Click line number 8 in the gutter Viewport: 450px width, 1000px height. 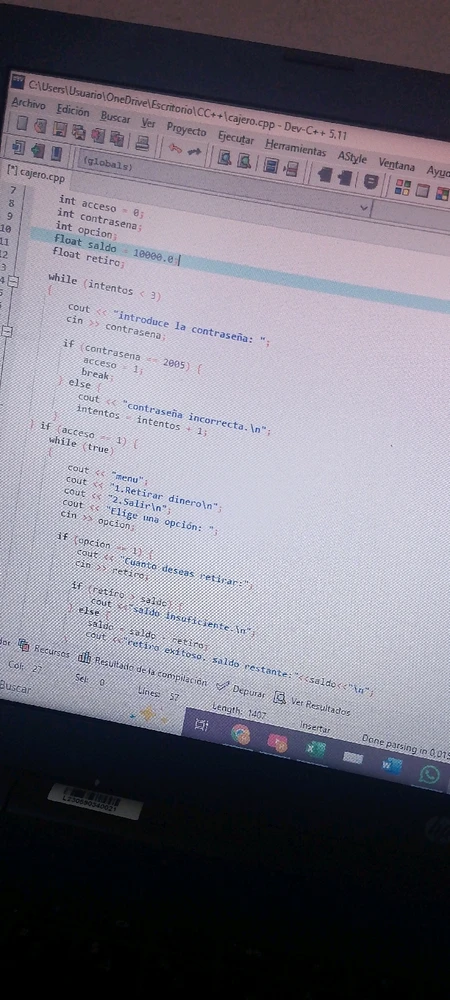11,203
